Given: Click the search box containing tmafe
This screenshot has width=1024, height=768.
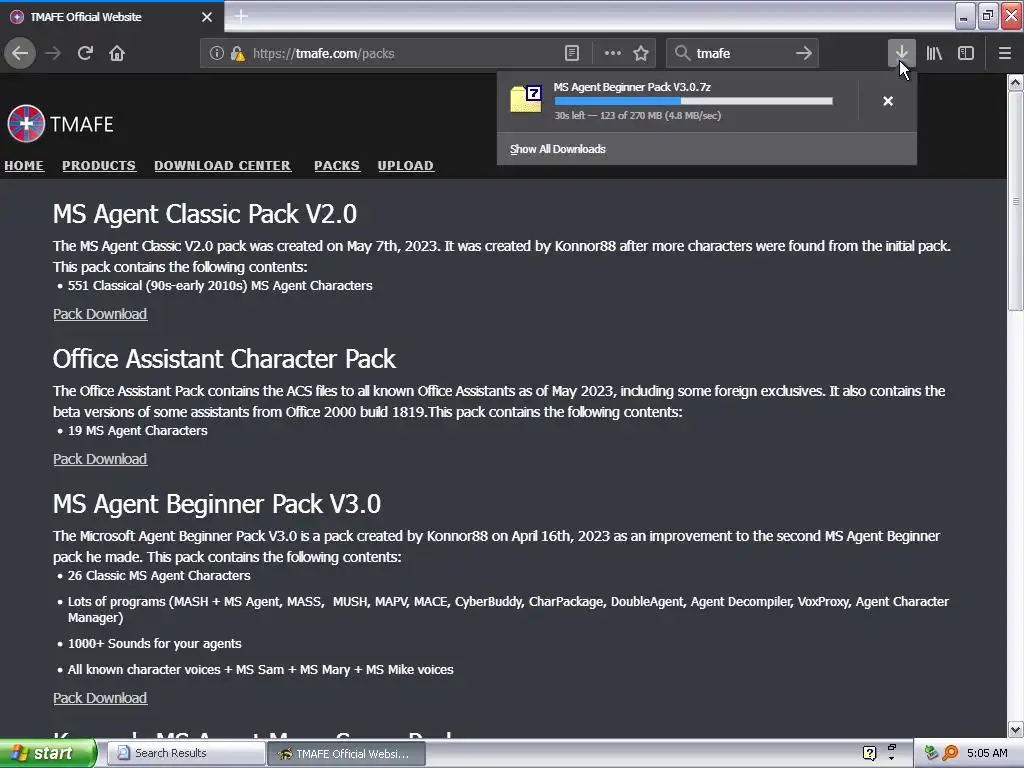Looking at the screenshot, I should tap(741, 53).
